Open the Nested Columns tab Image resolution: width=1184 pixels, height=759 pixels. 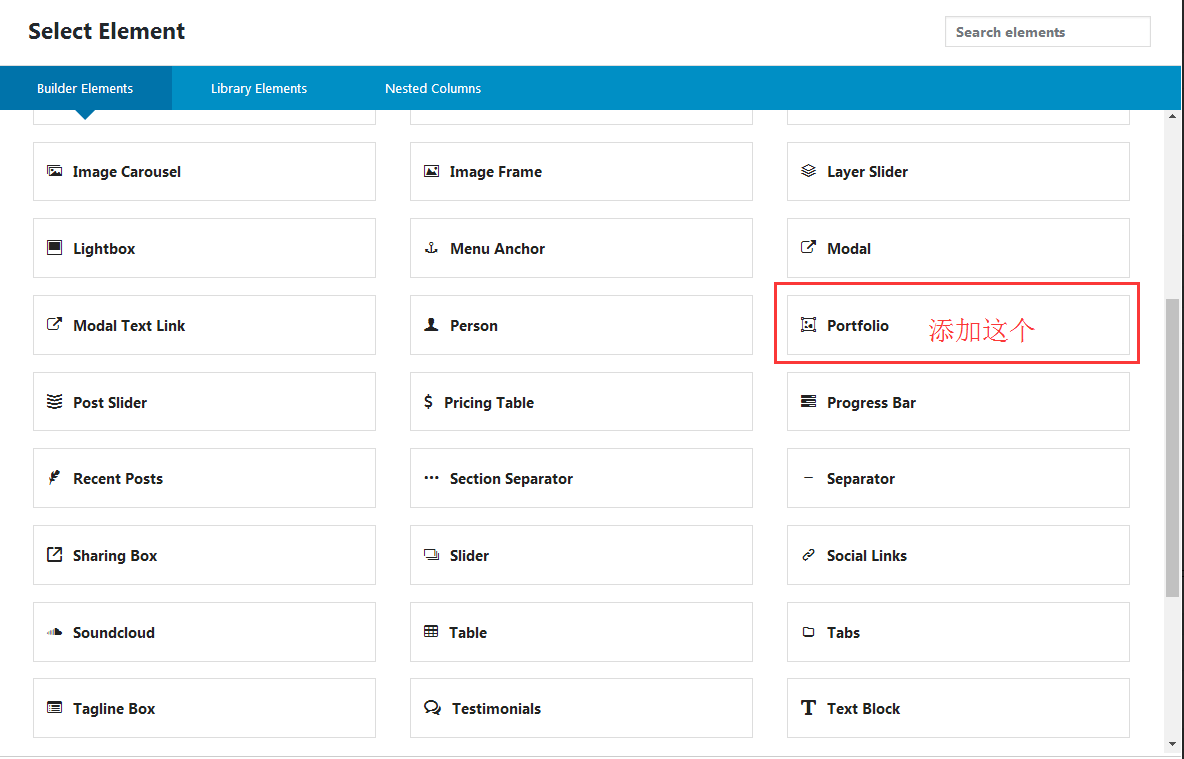433,88
